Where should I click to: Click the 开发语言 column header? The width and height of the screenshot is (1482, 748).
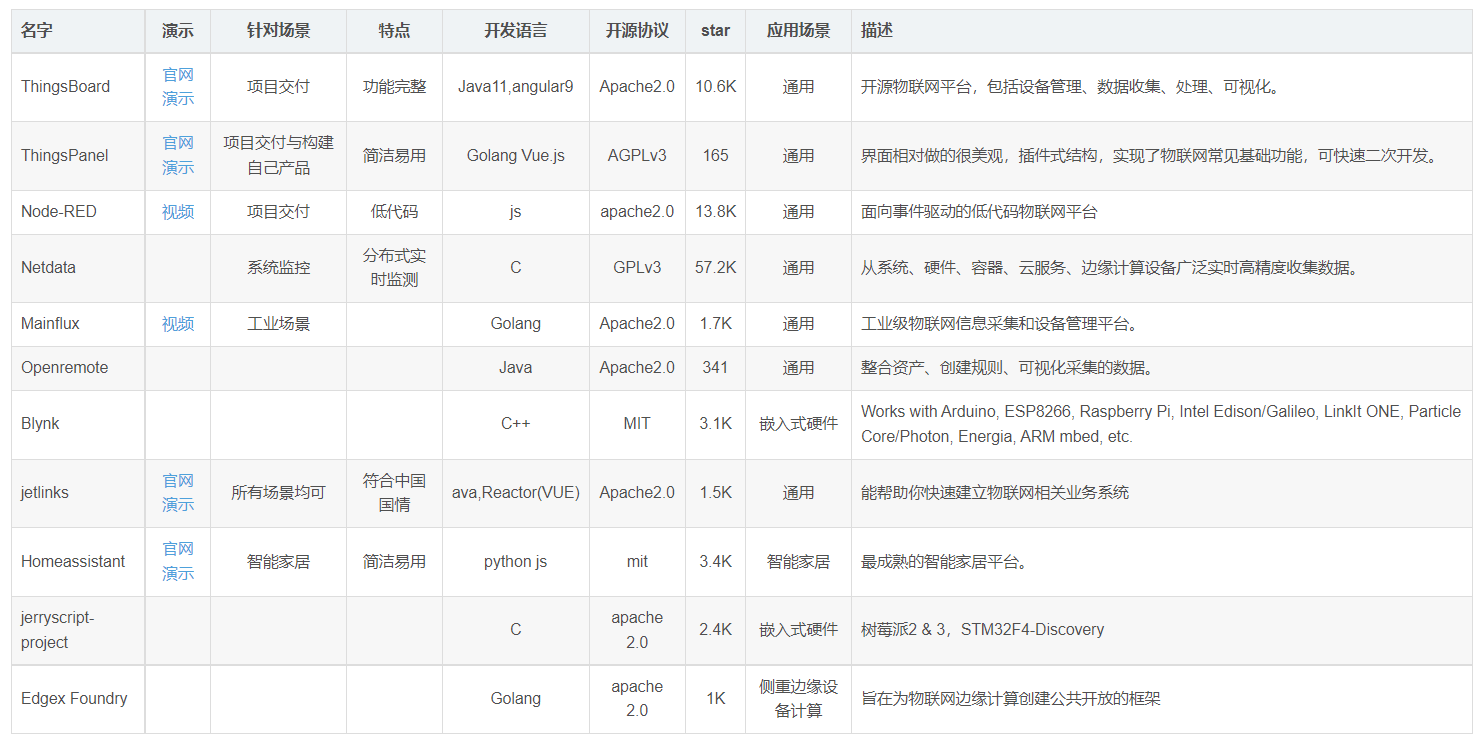(x=516, y=31)
